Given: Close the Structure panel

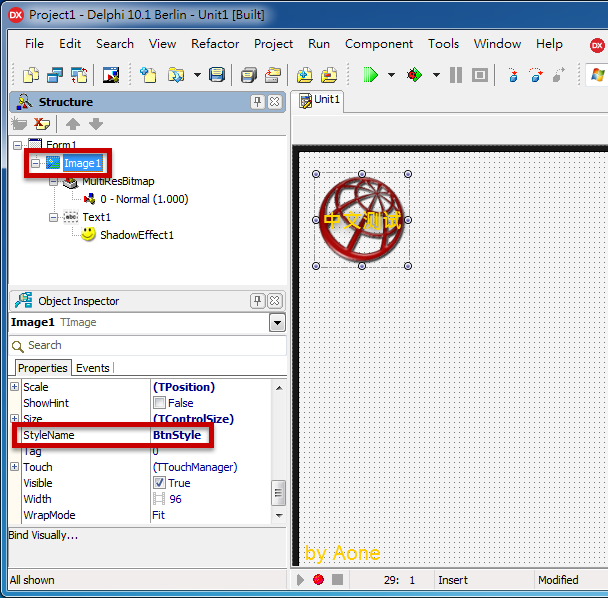Looking at the screenshot, I should coord(275,102).
